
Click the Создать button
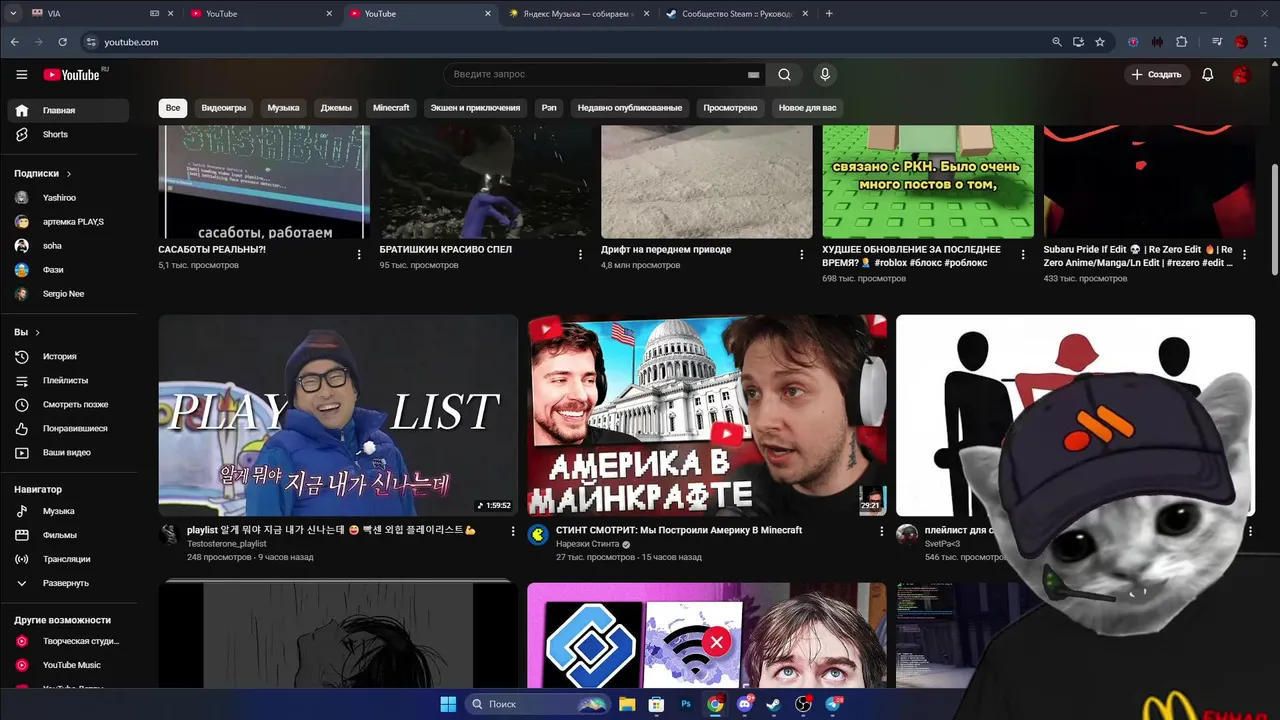[1156, 75]
